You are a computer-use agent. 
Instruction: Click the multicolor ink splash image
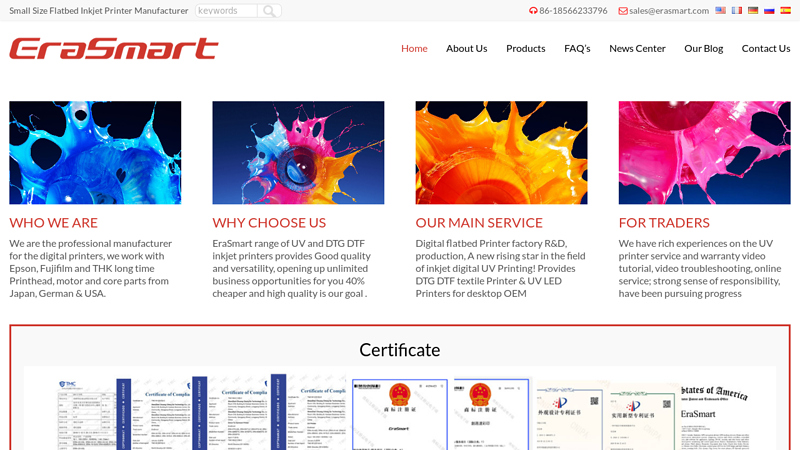298,153
